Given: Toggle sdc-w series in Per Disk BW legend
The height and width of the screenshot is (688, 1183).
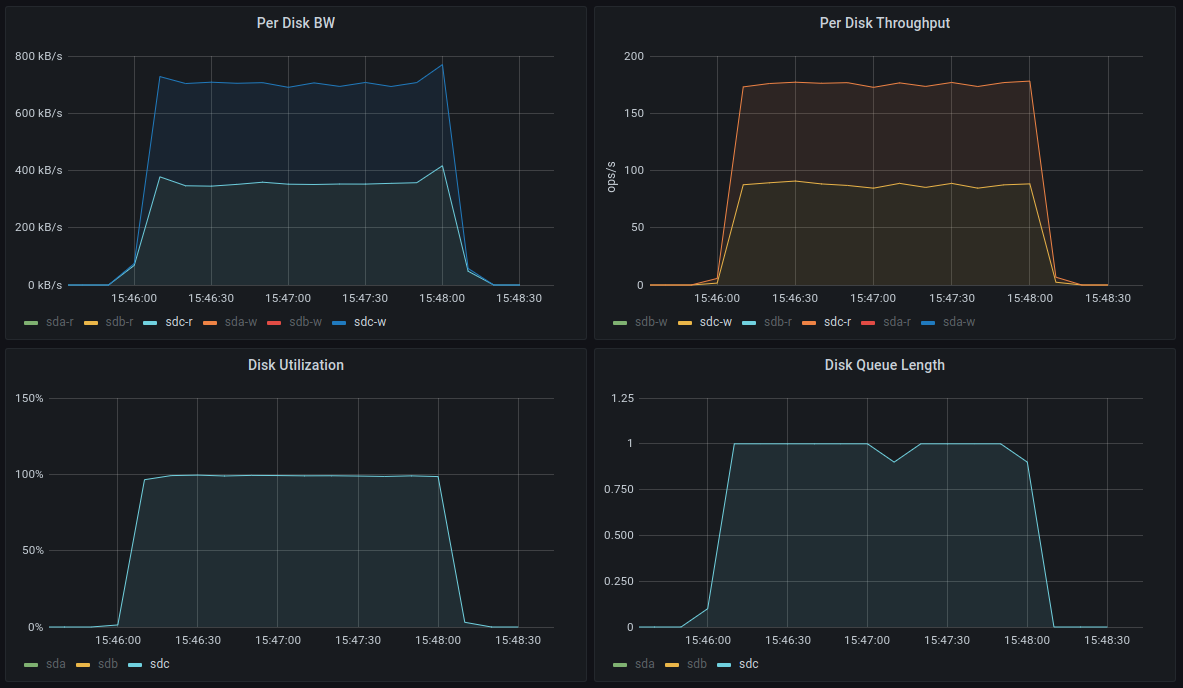Looking at the screenshot, I should point(370,322).
